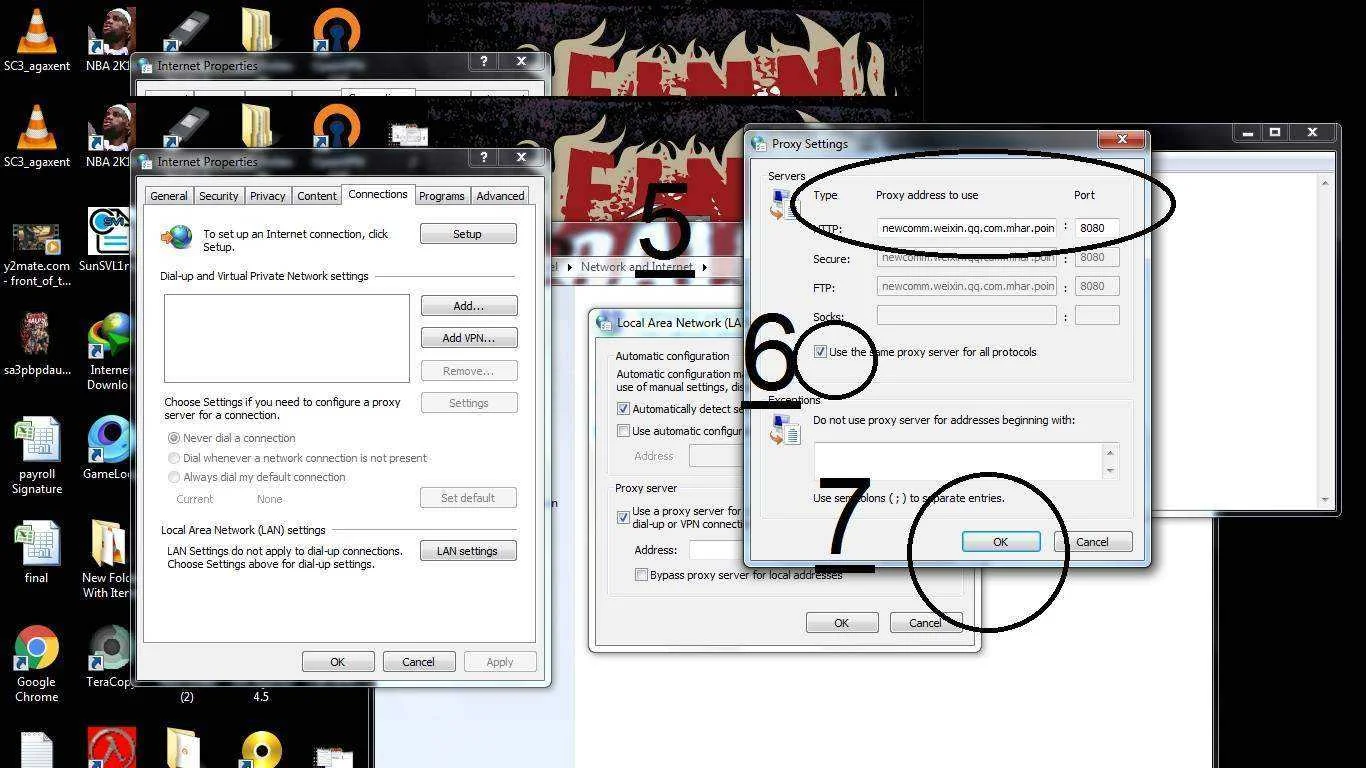Click the help question mark in Internet Properties
The width and height of the screenshot is (1366, 768).
484,157
